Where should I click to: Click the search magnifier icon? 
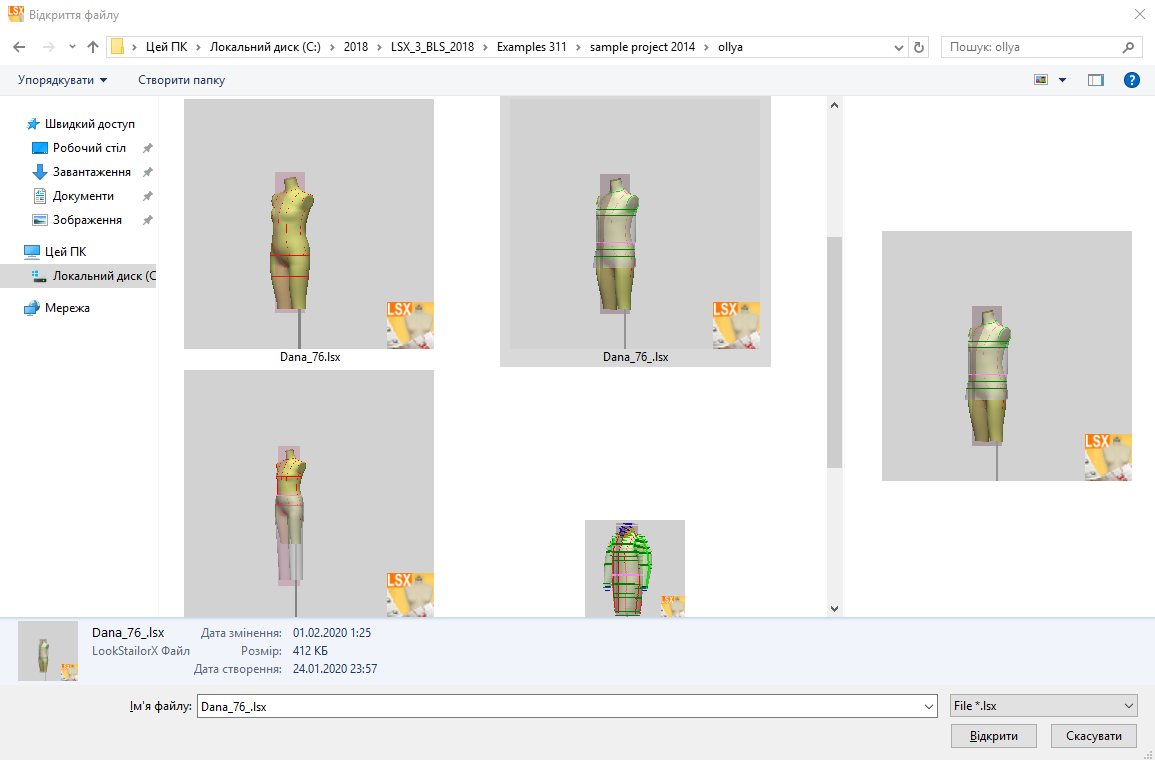(x=1128, y=47)
